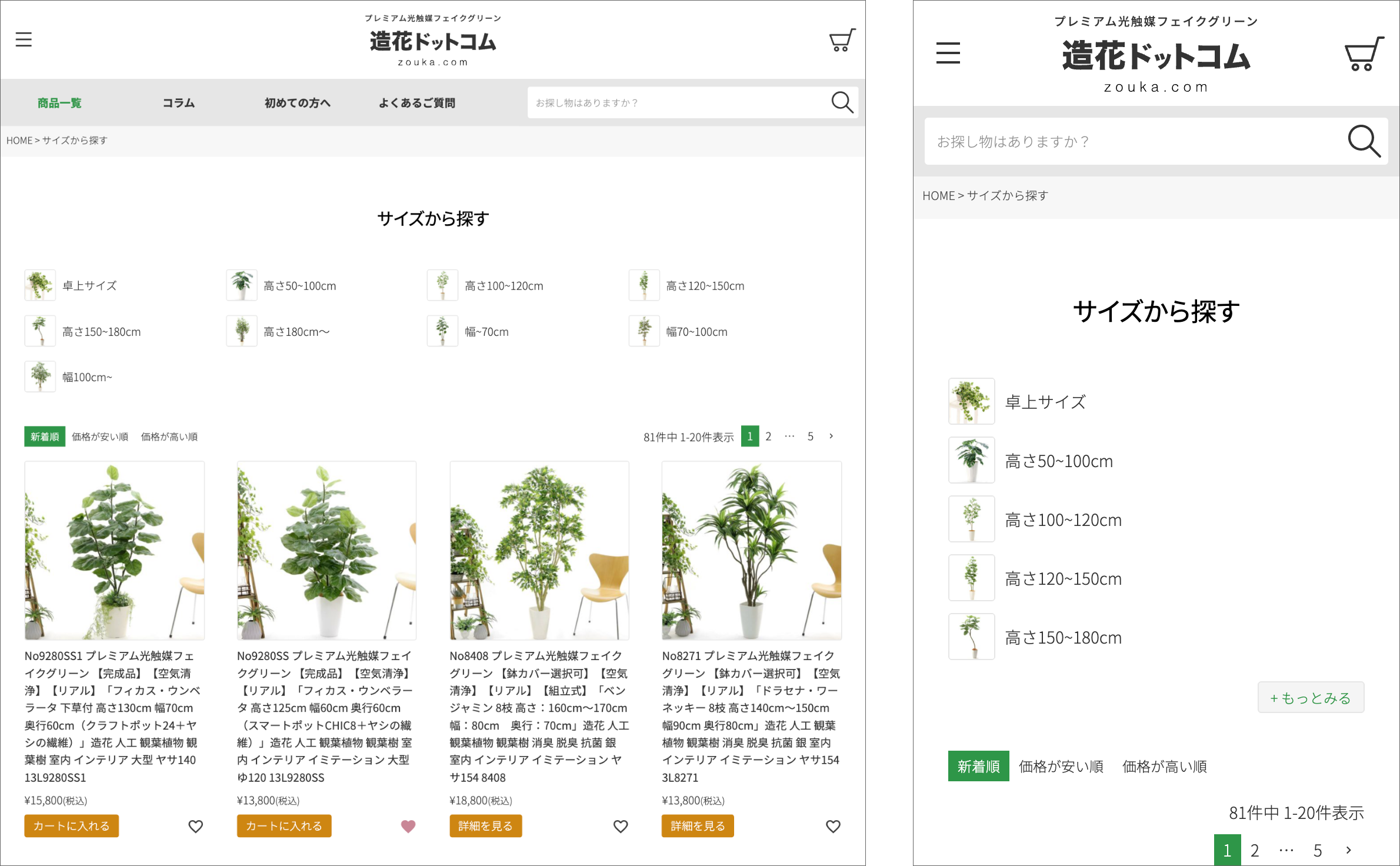Select 高さ180cm〜 size category thumbnail
Image resolution: width=1400 pixels, height=866 pixels.
[242, 331]
